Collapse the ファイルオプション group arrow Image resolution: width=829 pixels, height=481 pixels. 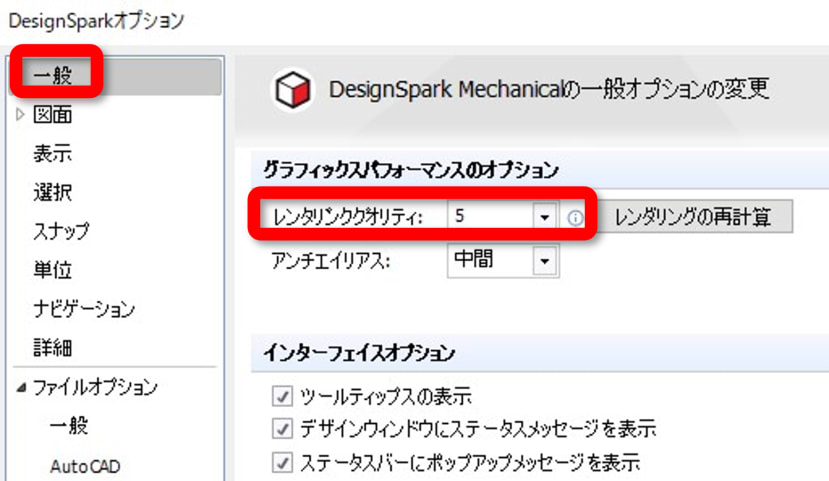pos(21,387)
